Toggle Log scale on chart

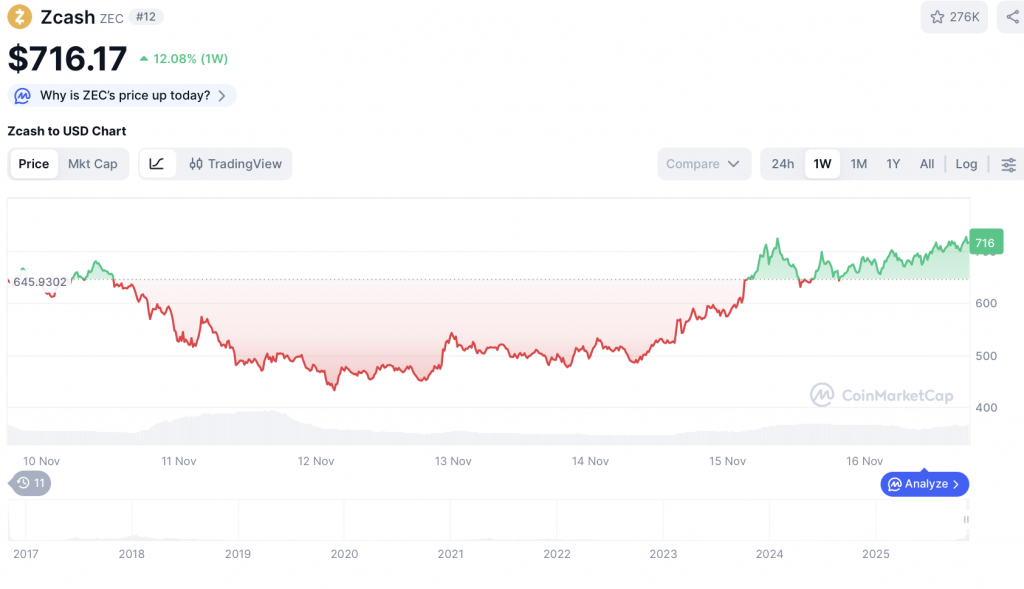click(966, 164)
